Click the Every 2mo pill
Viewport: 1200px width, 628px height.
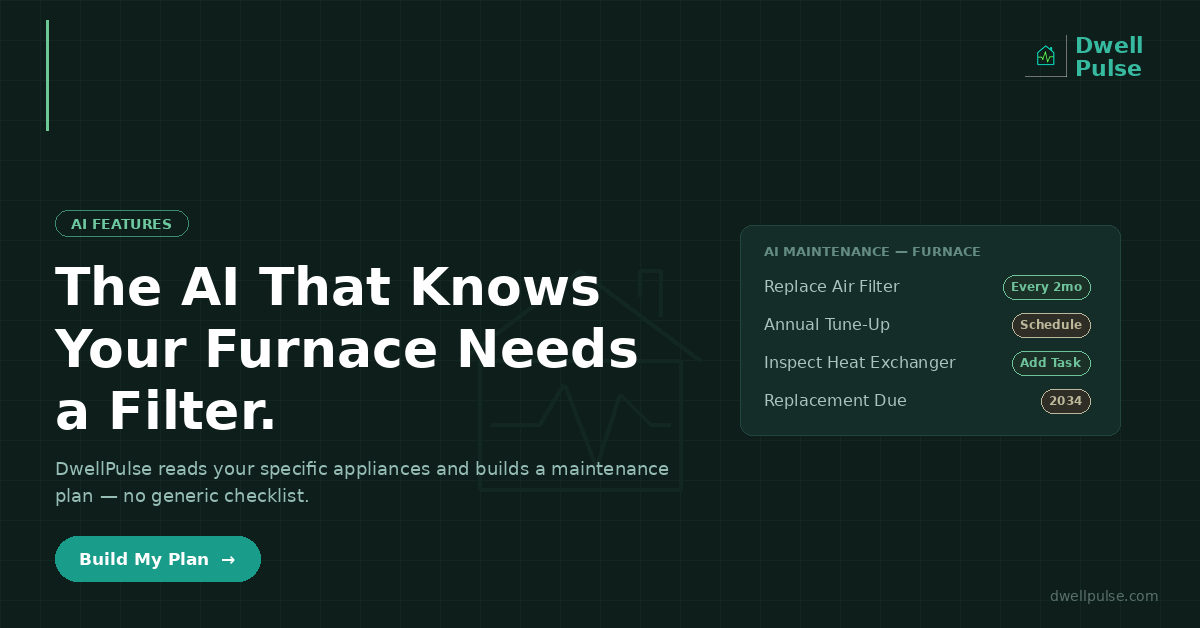(1047, 287)
